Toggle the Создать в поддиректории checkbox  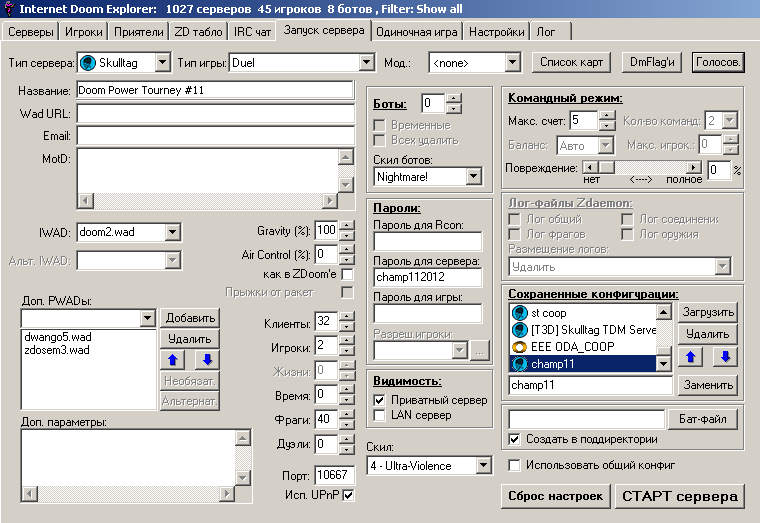pyautogui.click(x=514, y=438)
